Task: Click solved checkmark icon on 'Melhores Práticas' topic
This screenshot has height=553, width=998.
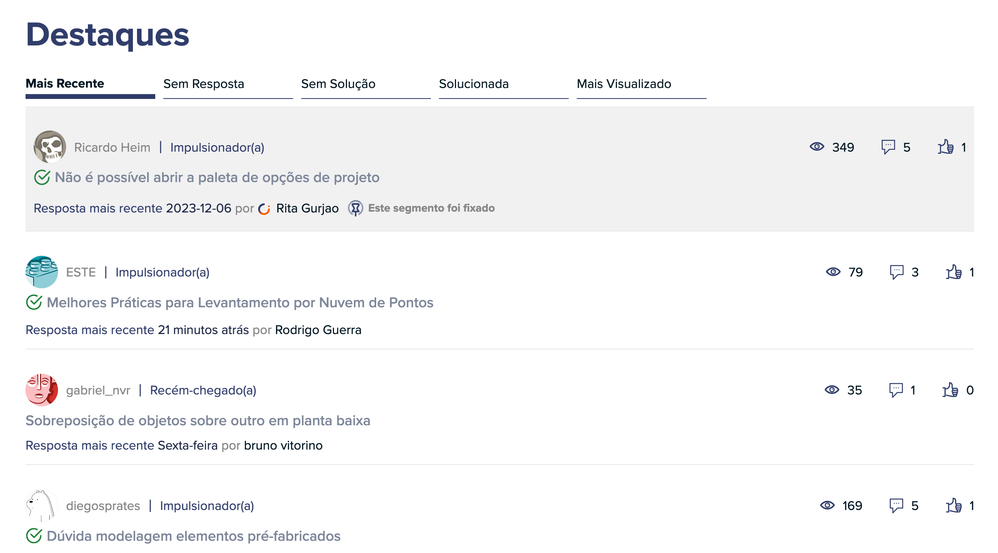Action: (x=34, y=302)
